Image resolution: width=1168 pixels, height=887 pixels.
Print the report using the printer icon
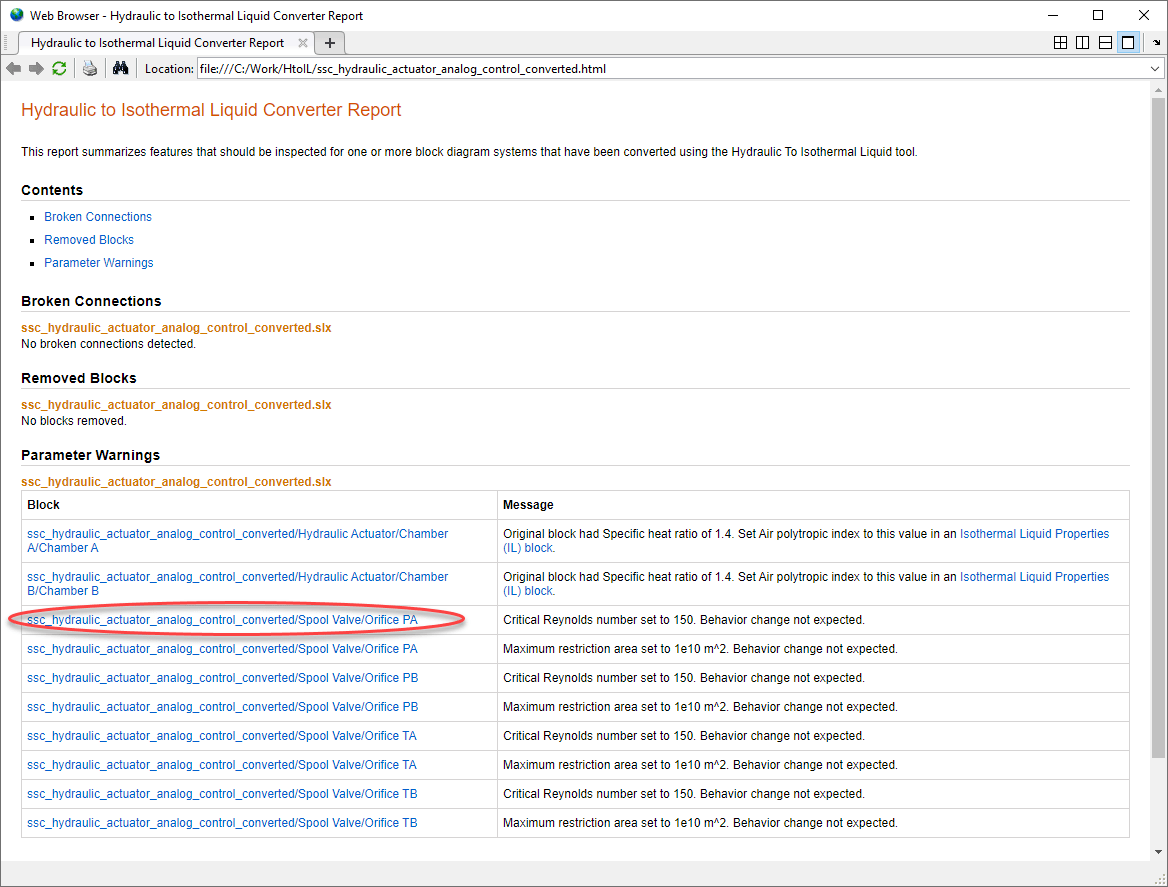pyautogui.click(x=90, y=69)
